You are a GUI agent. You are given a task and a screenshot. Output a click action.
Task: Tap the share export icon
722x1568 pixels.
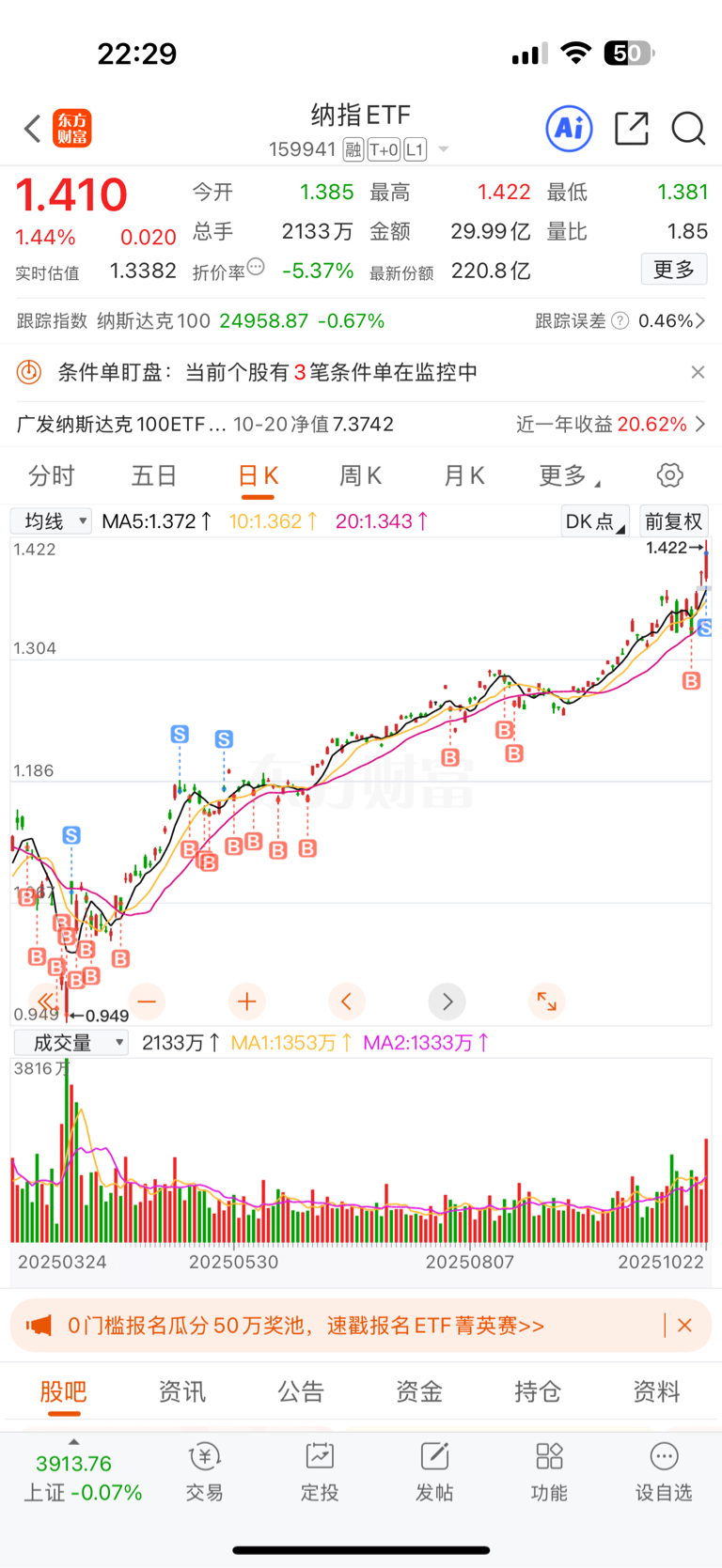pos(631,128)
